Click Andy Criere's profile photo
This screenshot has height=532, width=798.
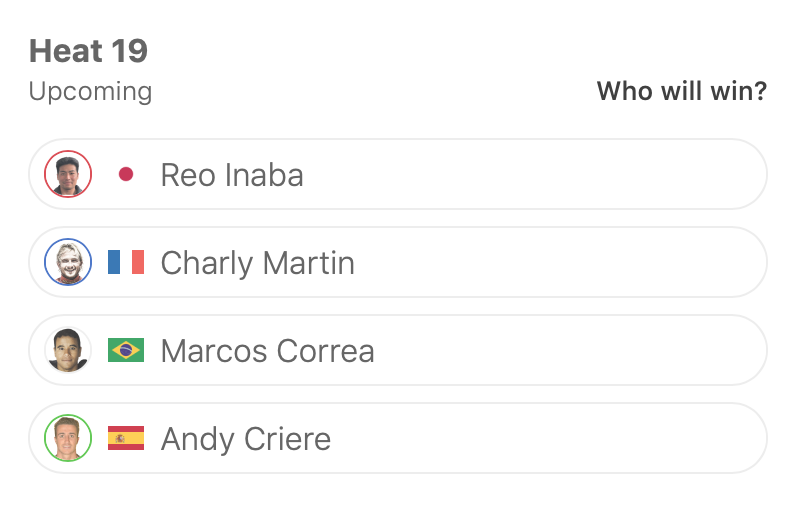(x=68, y=438)
